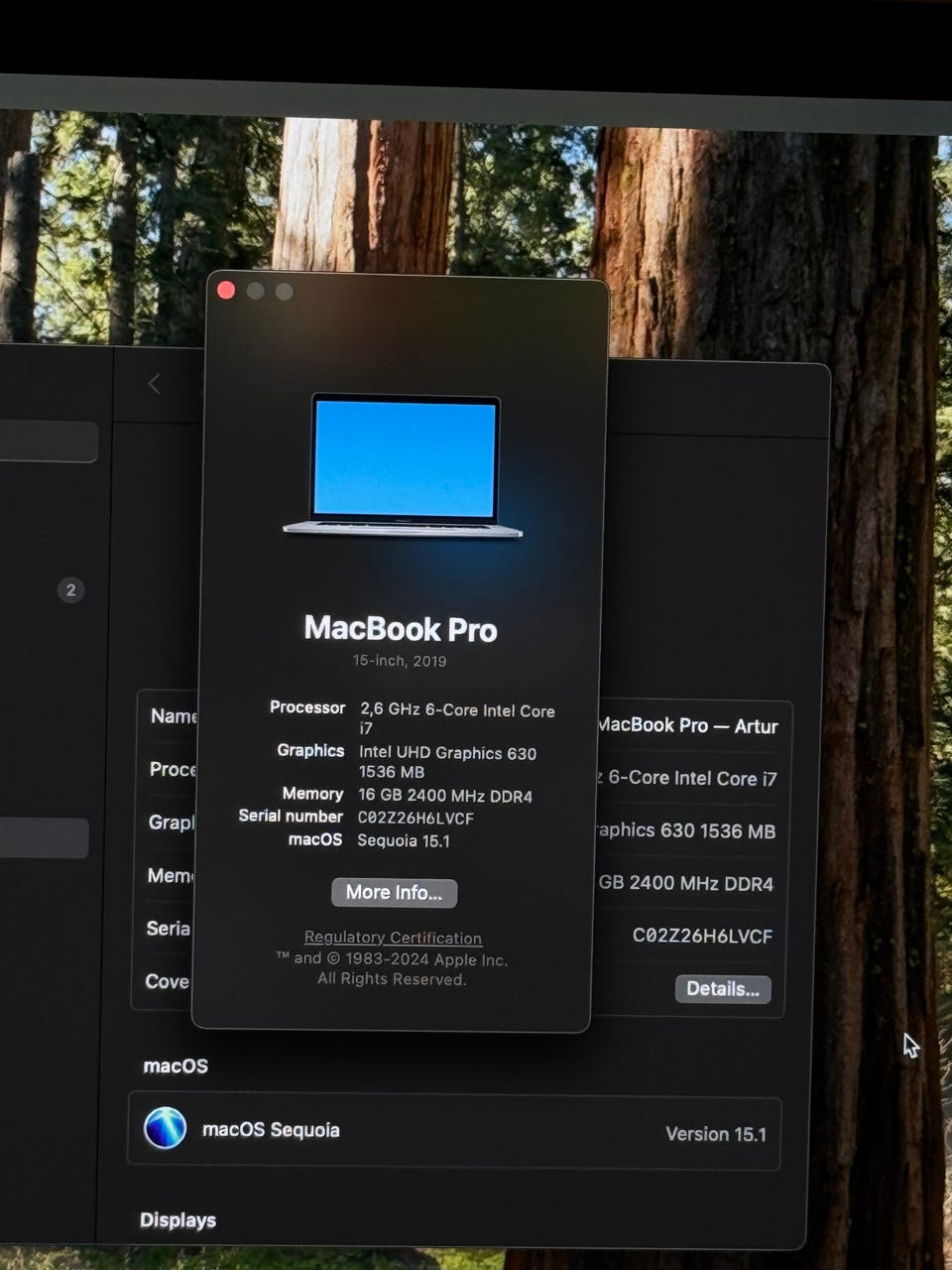This screenshot has height=1270, width=952.
Task: Open the Regulatory Certification link
Action: click(x=393, y=937)
